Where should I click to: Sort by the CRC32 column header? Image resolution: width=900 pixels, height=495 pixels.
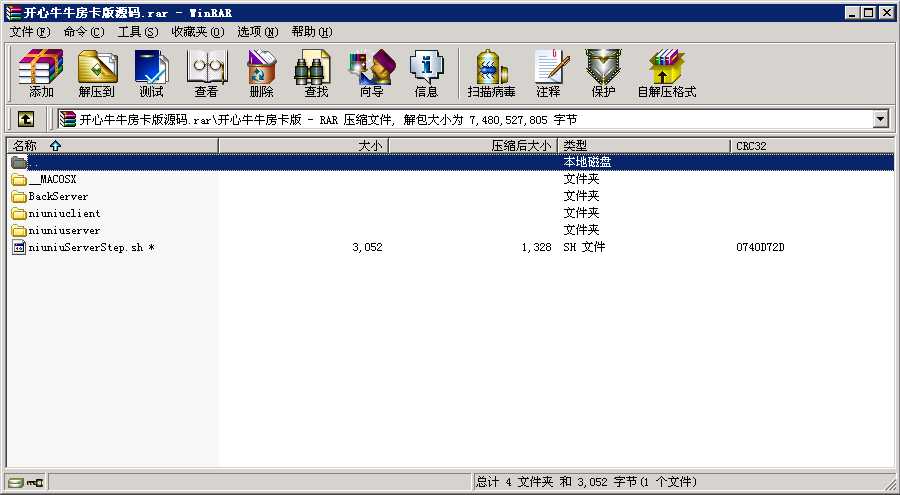[812, 146]
